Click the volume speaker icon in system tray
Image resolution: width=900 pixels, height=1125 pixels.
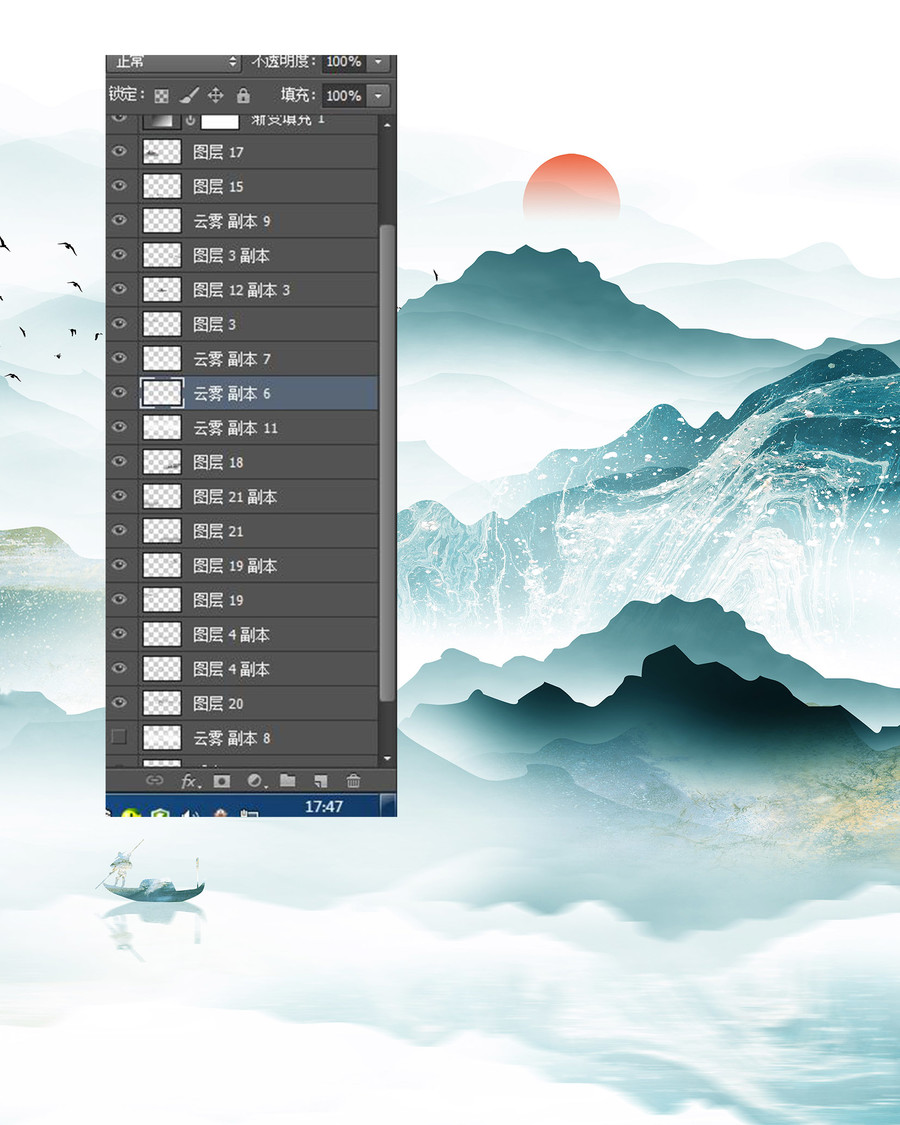(189, 814)
